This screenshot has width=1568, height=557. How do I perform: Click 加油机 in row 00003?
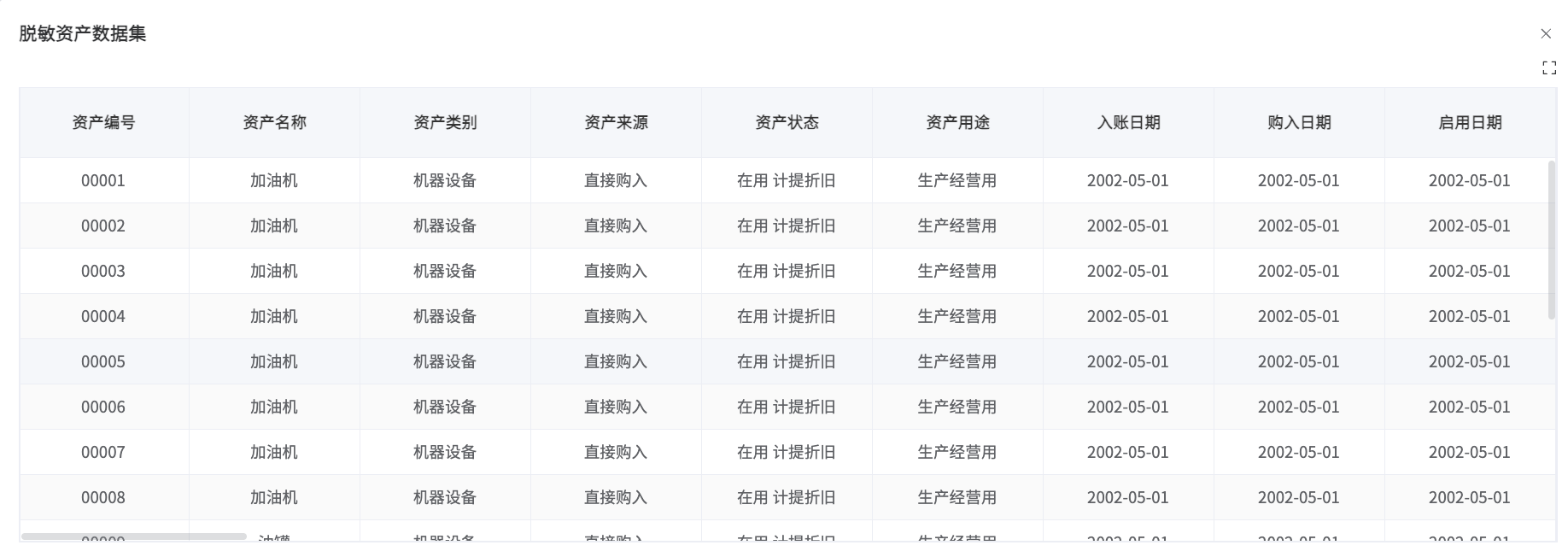click(274, 272)
